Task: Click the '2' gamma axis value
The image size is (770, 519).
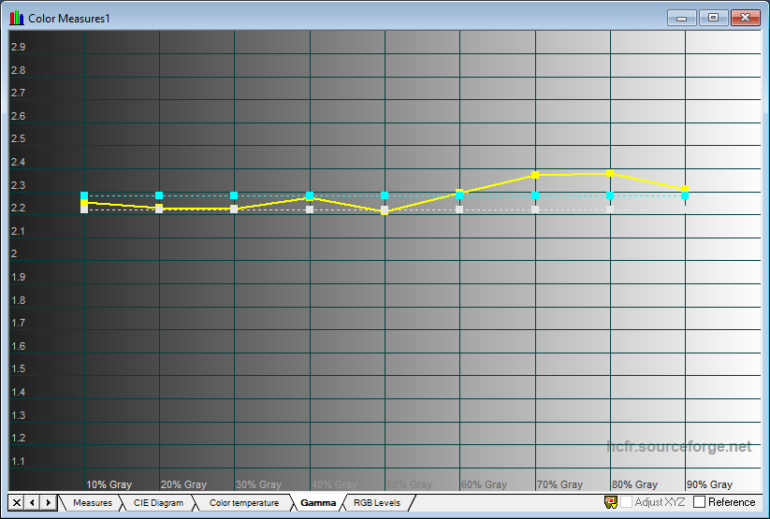Action: (x=14, y=254)
